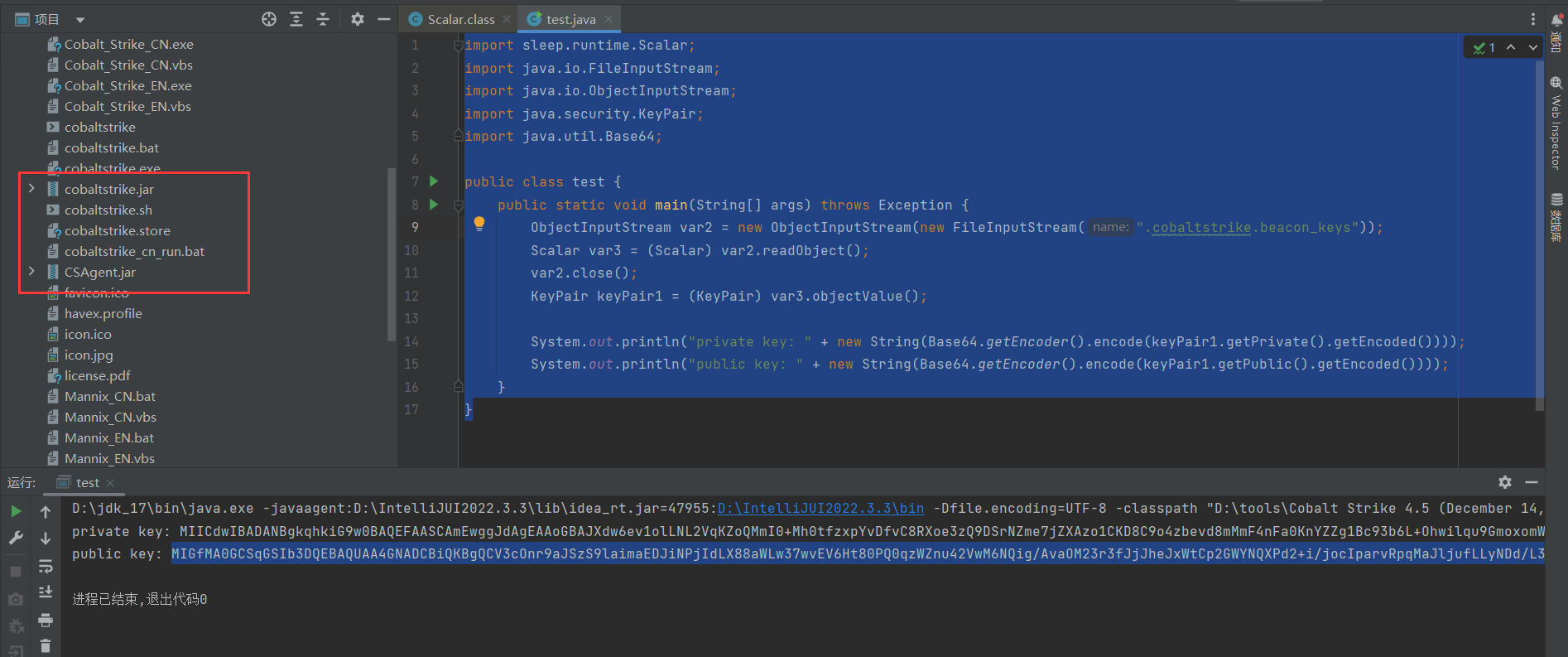This screenshot has width=1568, height=657.
Task: Go to previous highlighted problem arrow
Action: pyautogui.click(x=1511, y=47)
